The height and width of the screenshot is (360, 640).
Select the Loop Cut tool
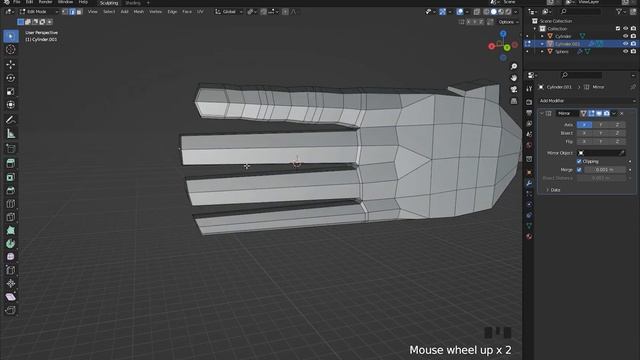pyautogui.click(x=11, y=204)
